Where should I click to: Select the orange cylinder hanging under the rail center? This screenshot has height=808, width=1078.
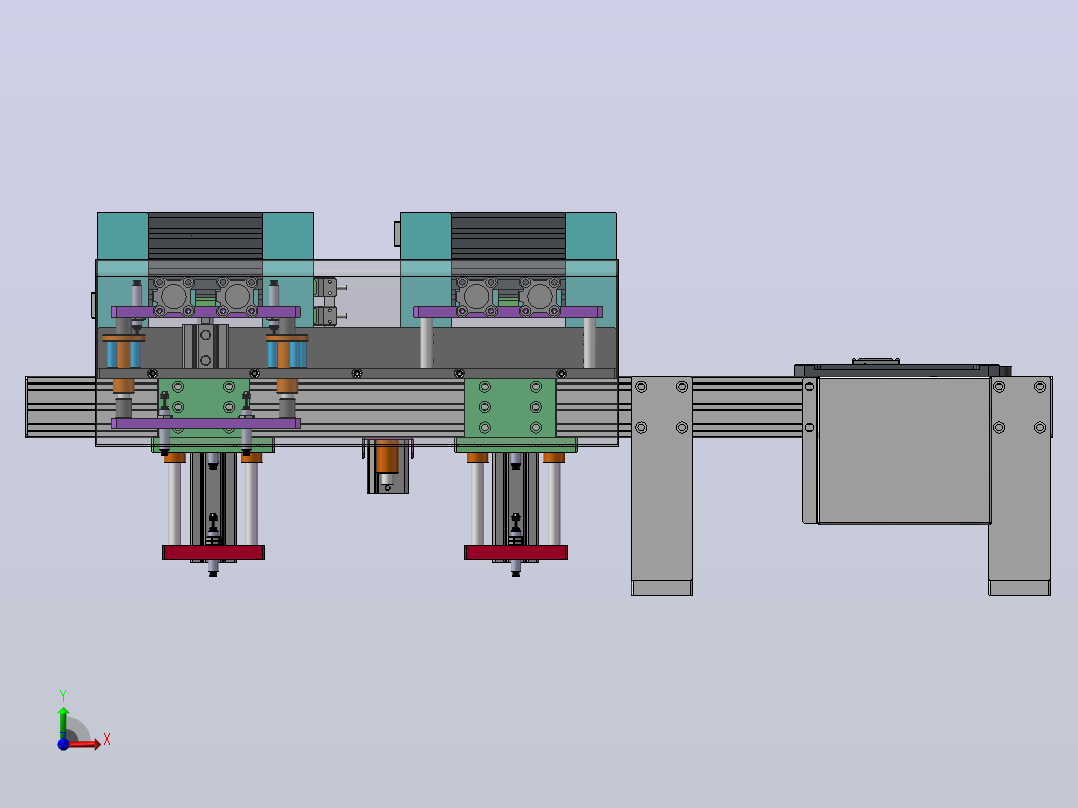387,456
